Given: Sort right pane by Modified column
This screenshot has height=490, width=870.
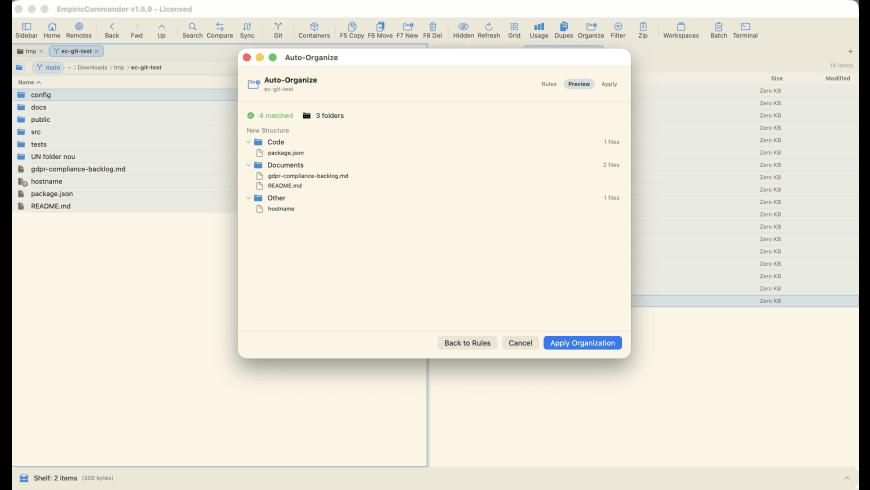Looking at the screenshot, I should click(837, 78).
